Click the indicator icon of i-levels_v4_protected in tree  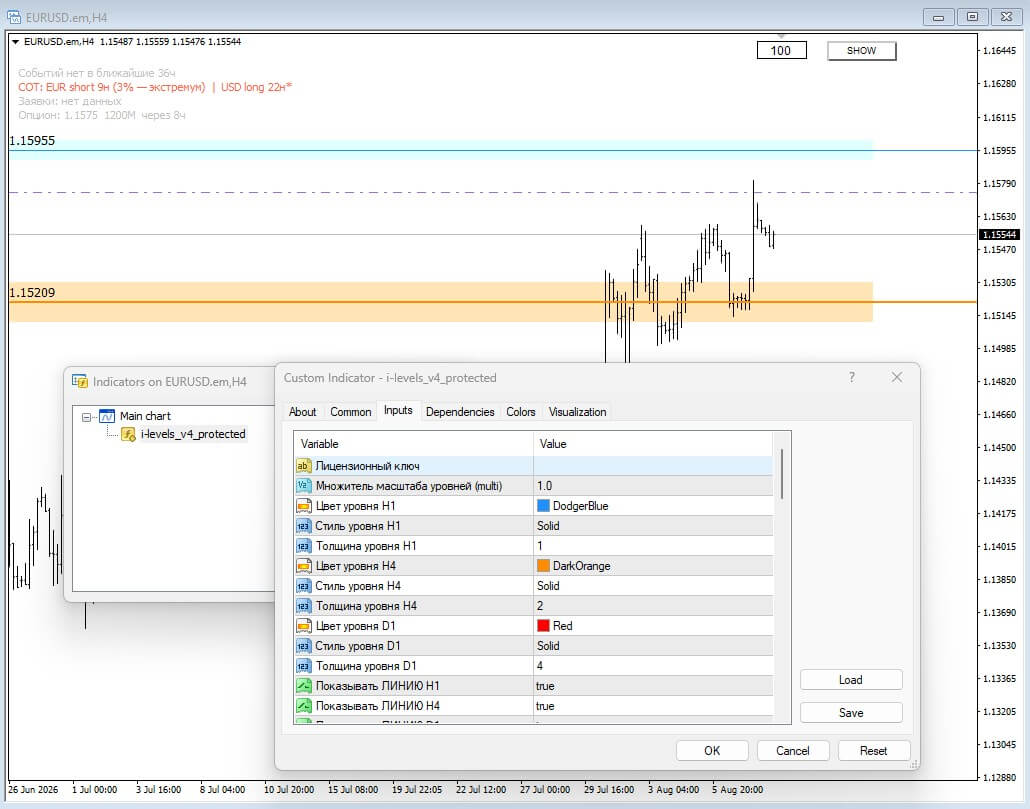point(128,434)
